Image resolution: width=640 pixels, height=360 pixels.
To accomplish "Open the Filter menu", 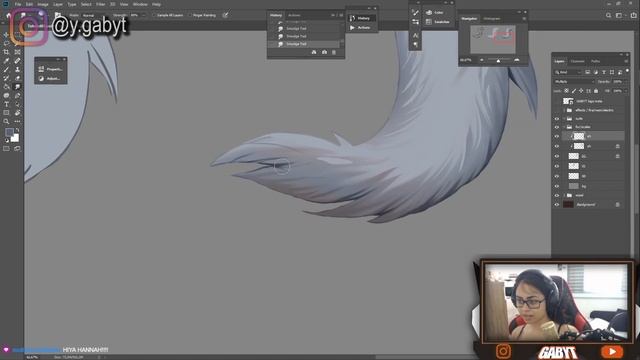I will 100,4.
